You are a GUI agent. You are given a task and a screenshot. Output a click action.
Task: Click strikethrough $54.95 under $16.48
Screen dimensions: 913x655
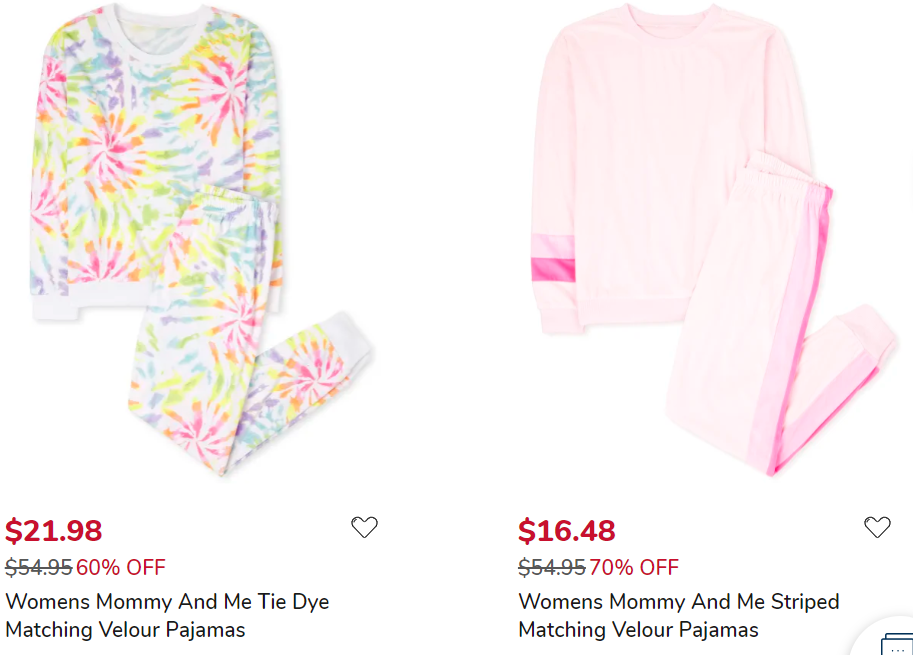click(551, 568)
